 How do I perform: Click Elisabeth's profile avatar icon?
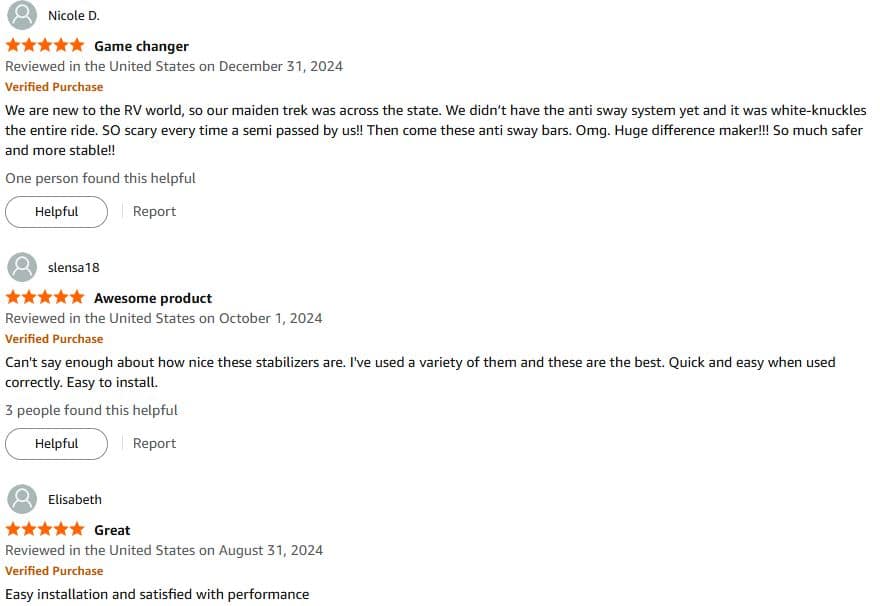(x=22, y=499)
